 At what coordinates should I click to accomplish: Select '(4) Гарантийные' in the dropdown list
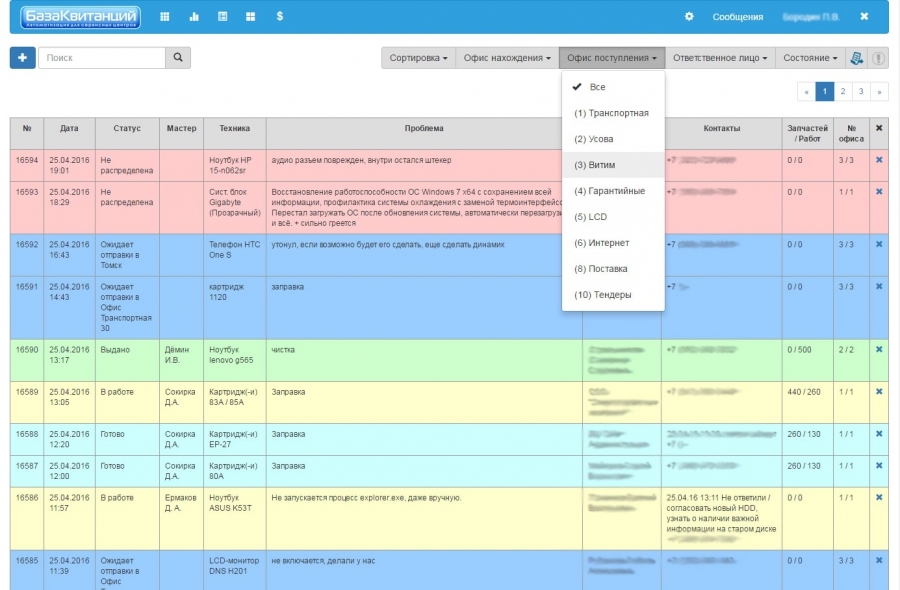[x=609, y=191]
